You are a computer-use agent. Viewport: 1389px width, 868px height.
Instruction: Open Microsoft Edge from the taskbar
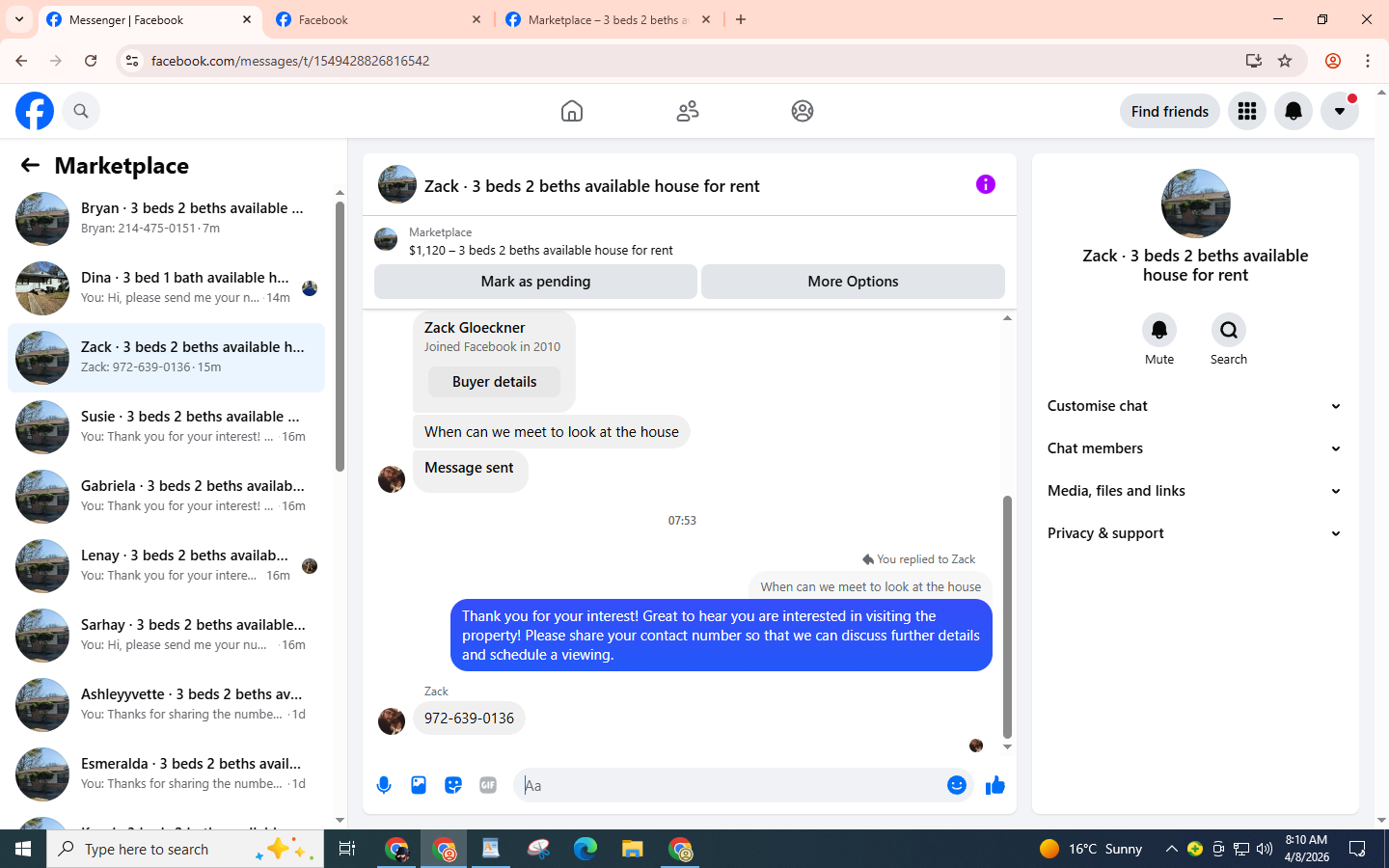(585, 849)
